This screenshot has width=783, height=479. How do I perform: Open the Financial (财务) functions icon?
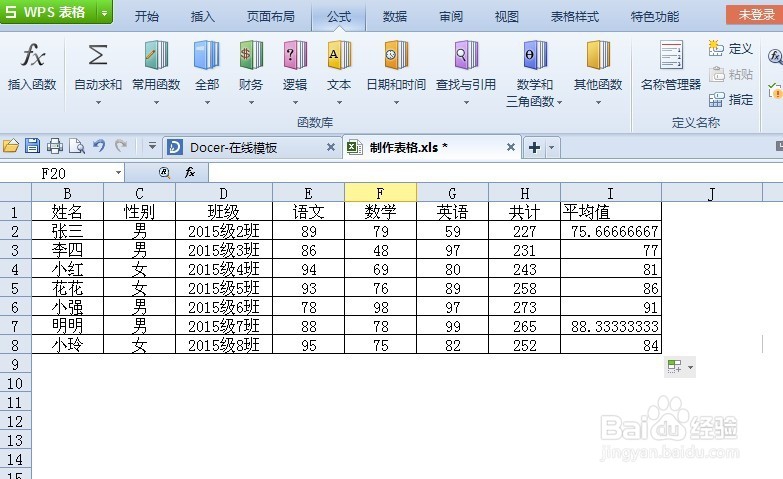251,55
